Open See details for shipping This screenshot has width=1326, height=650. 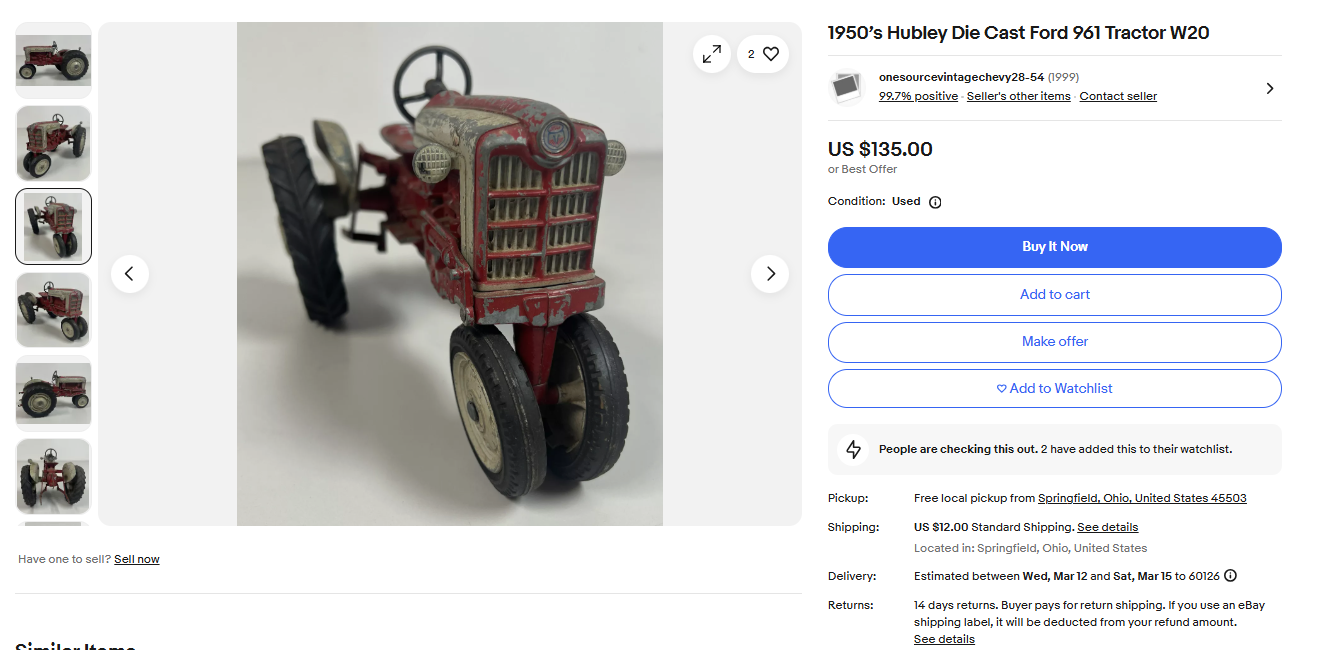coord(1107,527)
